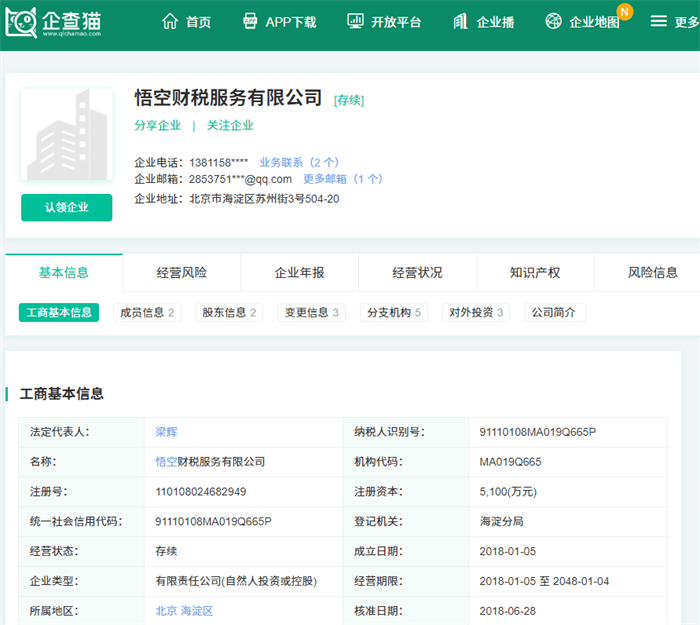Switch to the 基本信息 tab

64,272
